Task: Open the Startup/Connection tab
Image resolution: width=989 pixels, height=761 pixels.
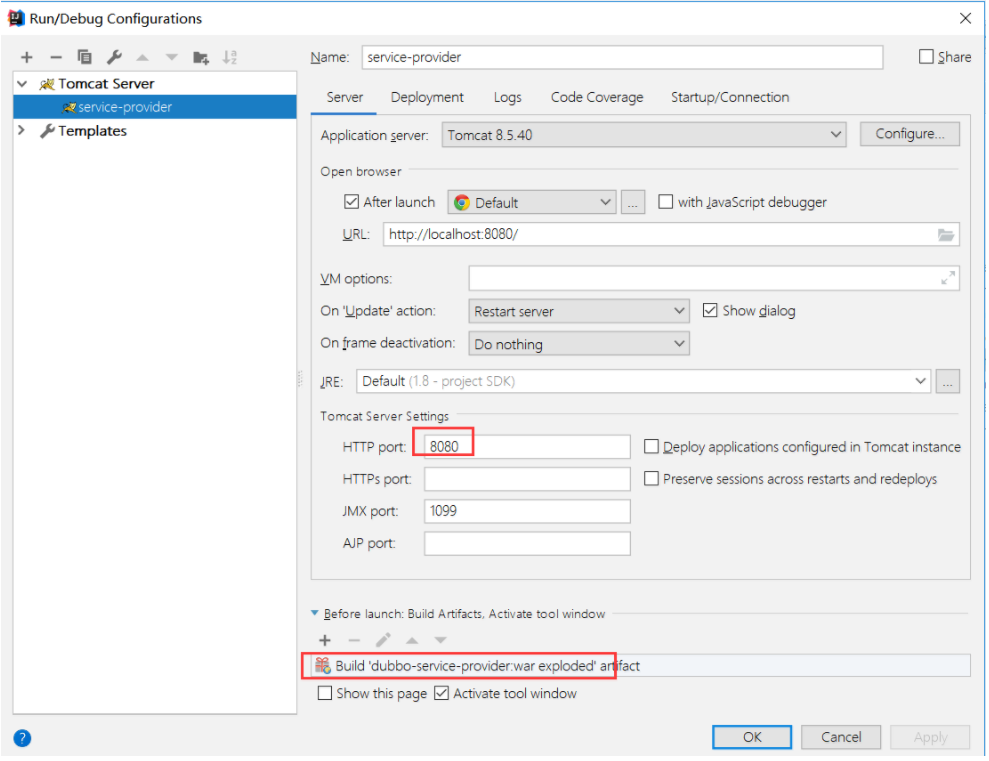Action: [x=730, y=97]
